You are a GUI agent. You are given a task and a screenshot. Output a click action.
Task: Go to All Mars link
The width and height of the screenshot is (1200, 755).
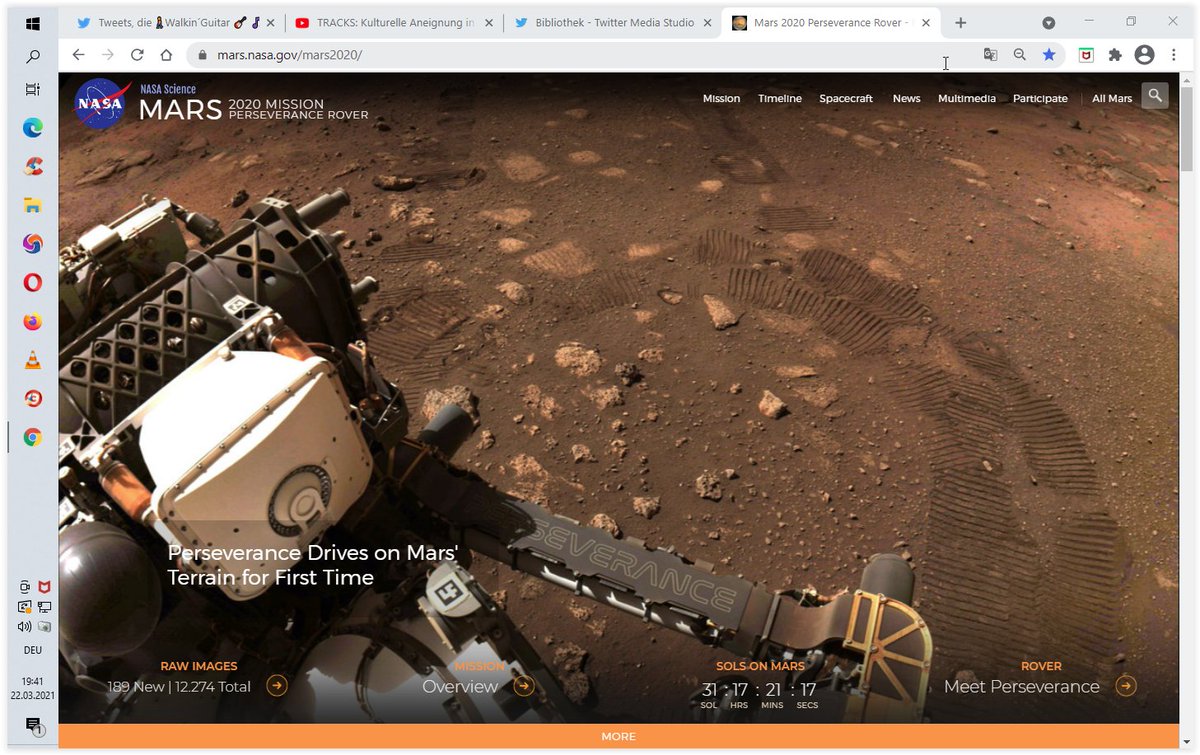pos(1112,98)
